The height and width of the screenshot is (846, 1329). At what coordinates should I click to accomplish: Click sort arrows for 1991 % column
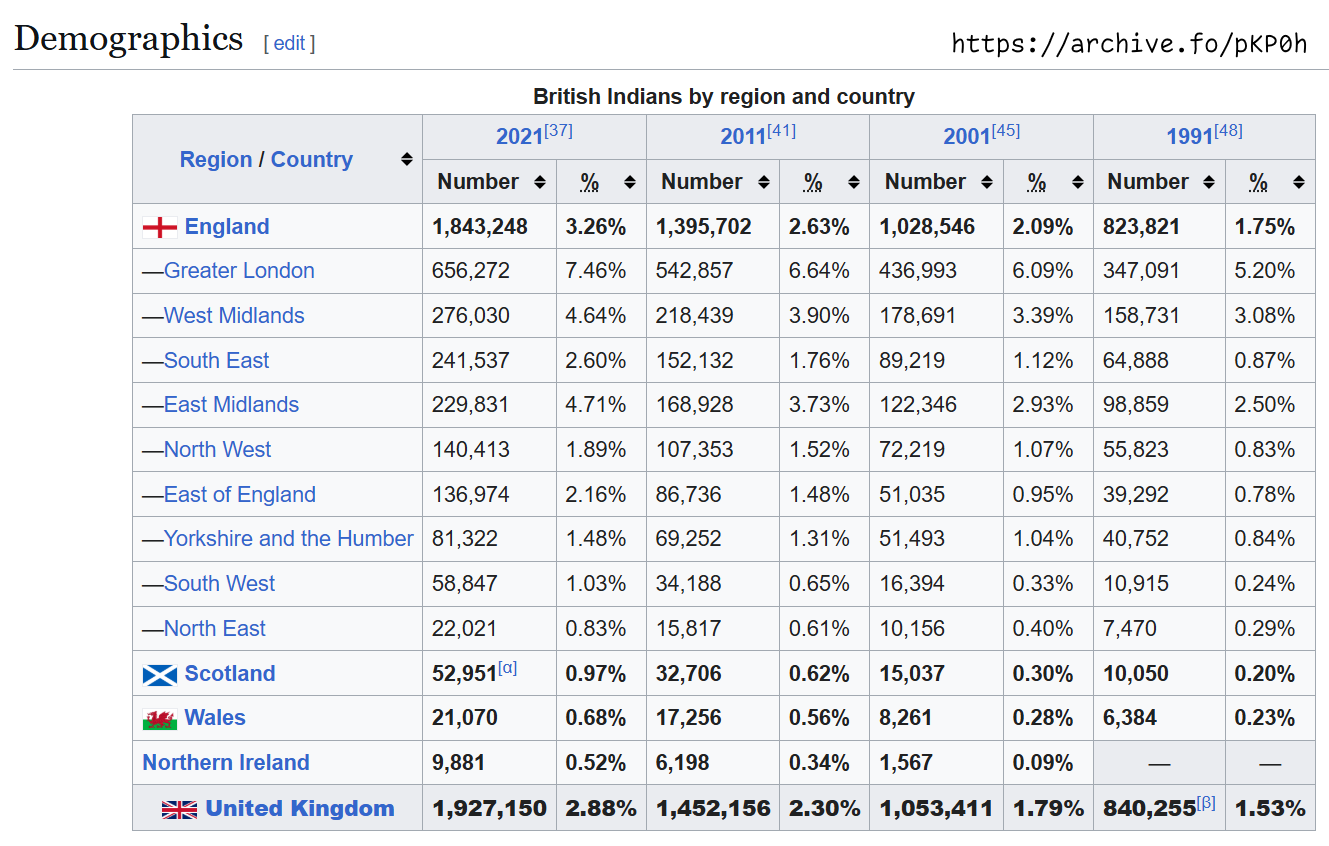[1299, 182]
